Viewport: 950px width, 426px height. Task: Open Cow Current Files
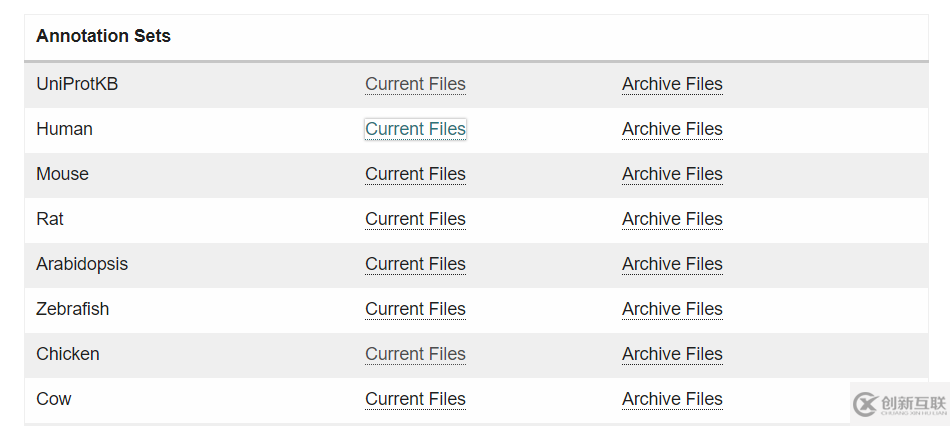[x=415, y=399]
